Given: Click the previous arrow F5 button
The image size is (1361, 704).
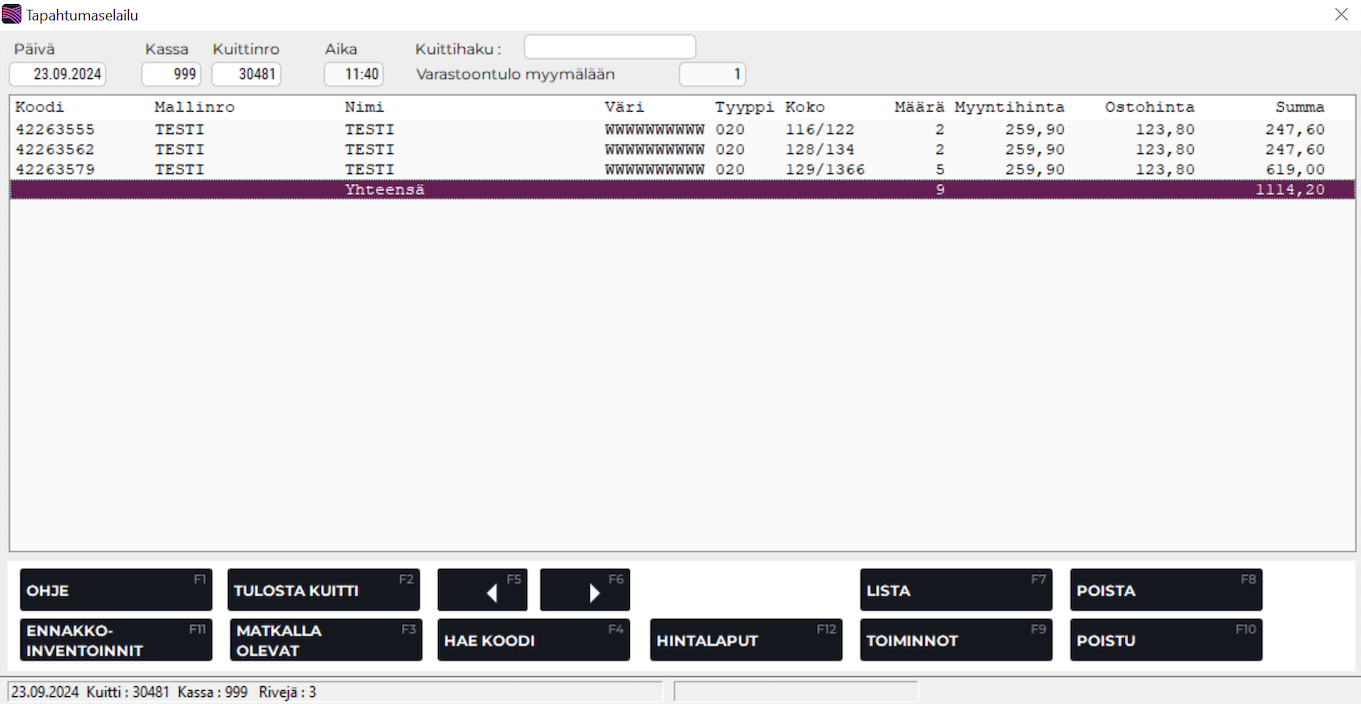Looking at the screenshot, I should (x=482, y=590).
